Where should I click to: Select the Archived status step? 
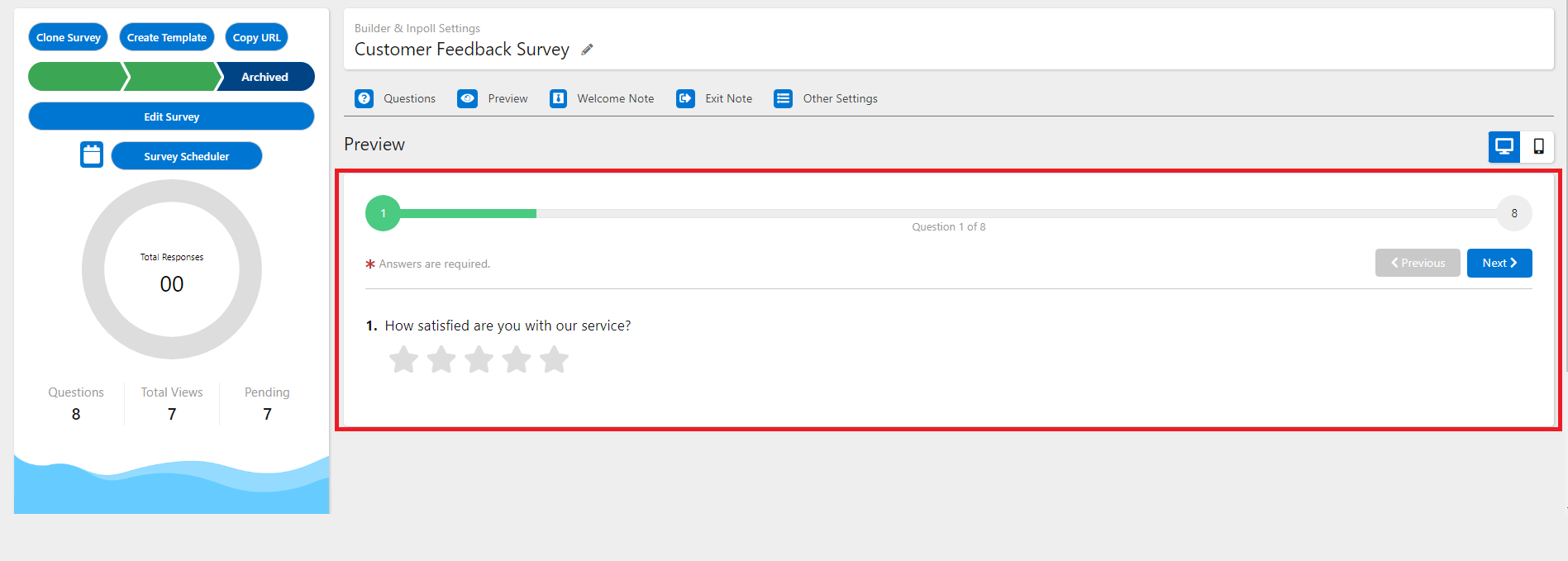(265, 77)
